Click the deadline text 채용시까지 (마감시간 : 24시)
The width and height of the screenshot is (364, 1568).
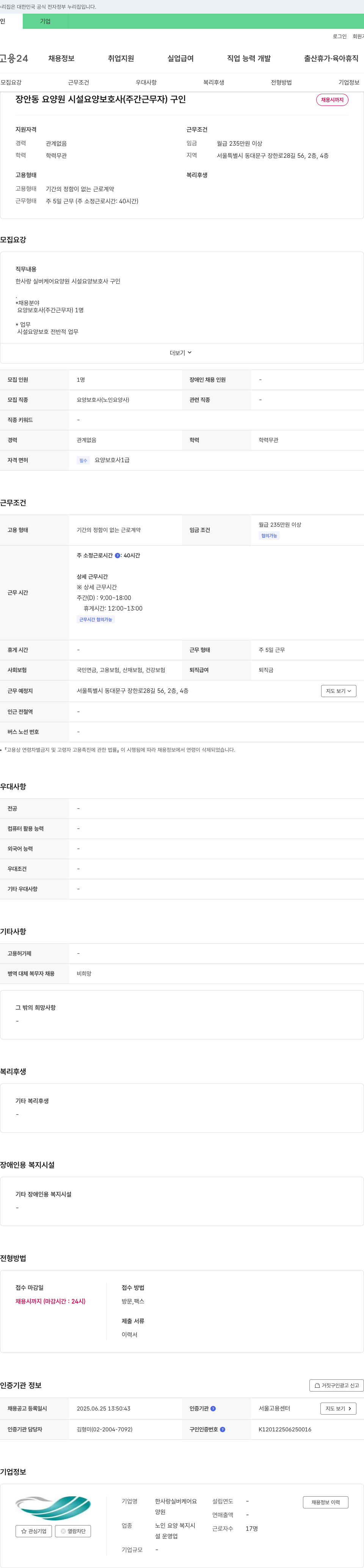pos(50,1301)
